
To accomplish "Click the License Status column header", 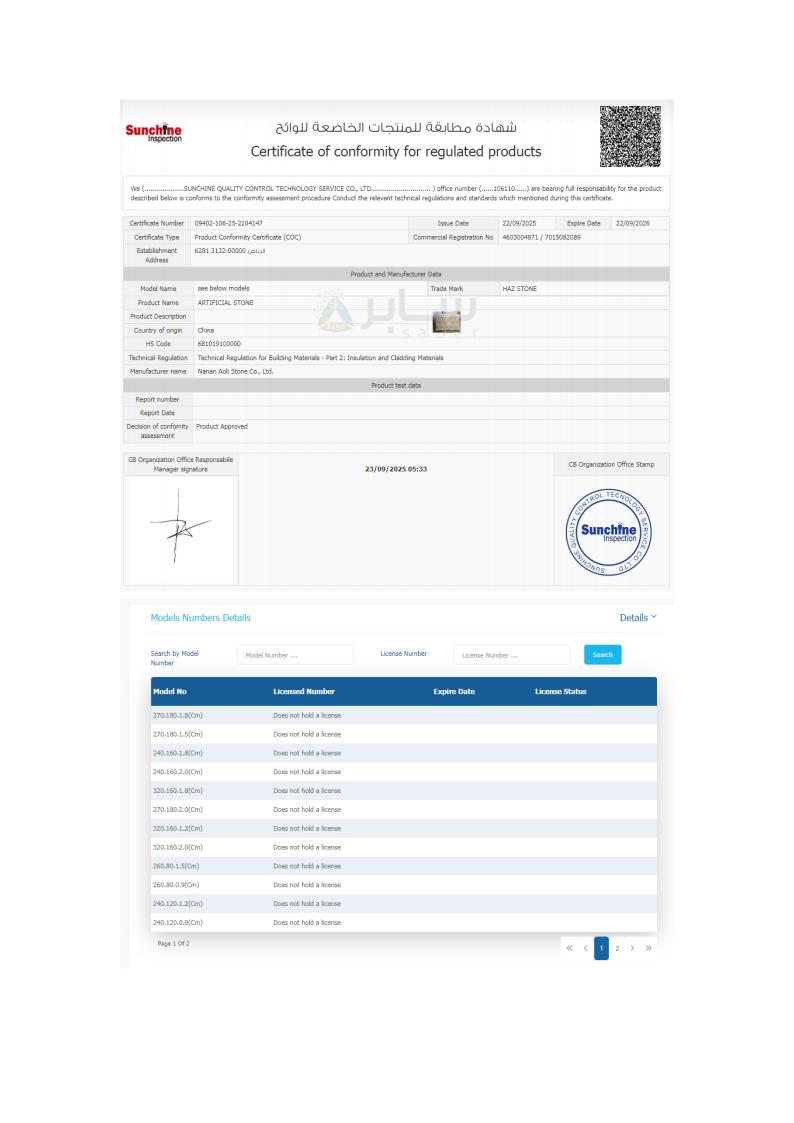I will tap(560, 691).
